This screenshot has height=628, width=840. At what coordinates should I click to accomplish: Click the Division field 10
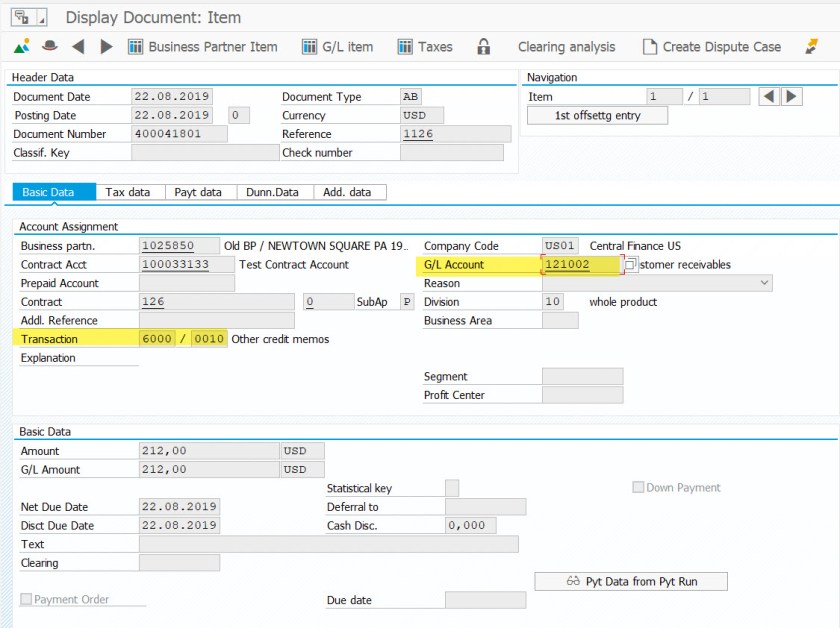click(x=552, y=302)
